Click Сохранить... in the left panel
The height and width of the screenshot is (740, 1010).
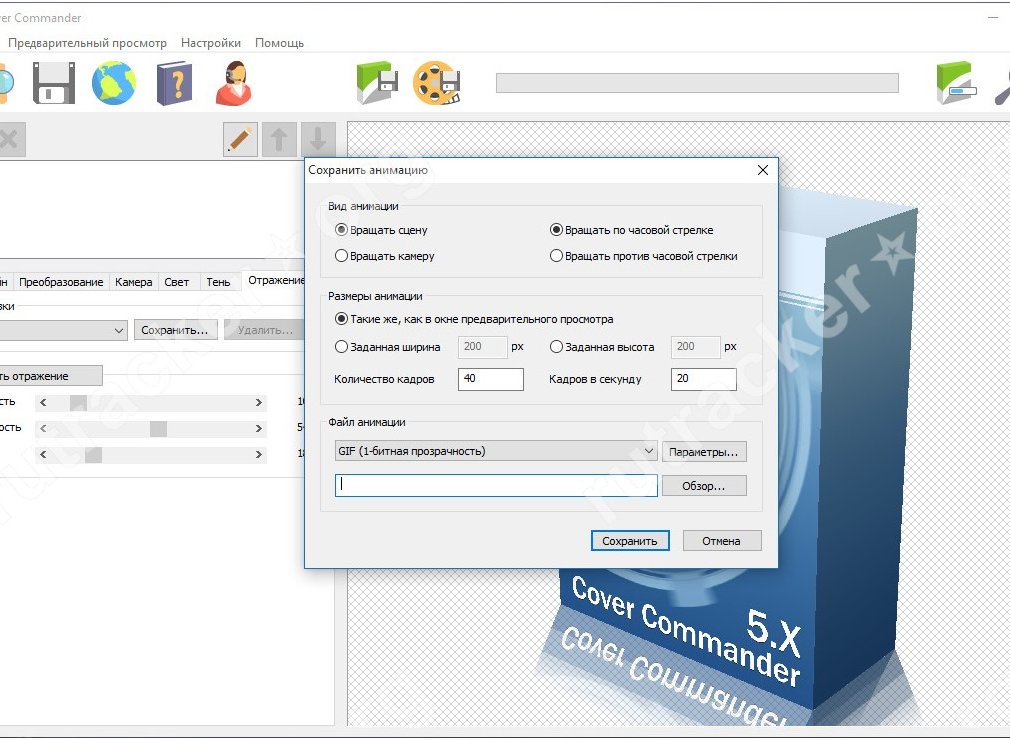[x=175, y=330]
